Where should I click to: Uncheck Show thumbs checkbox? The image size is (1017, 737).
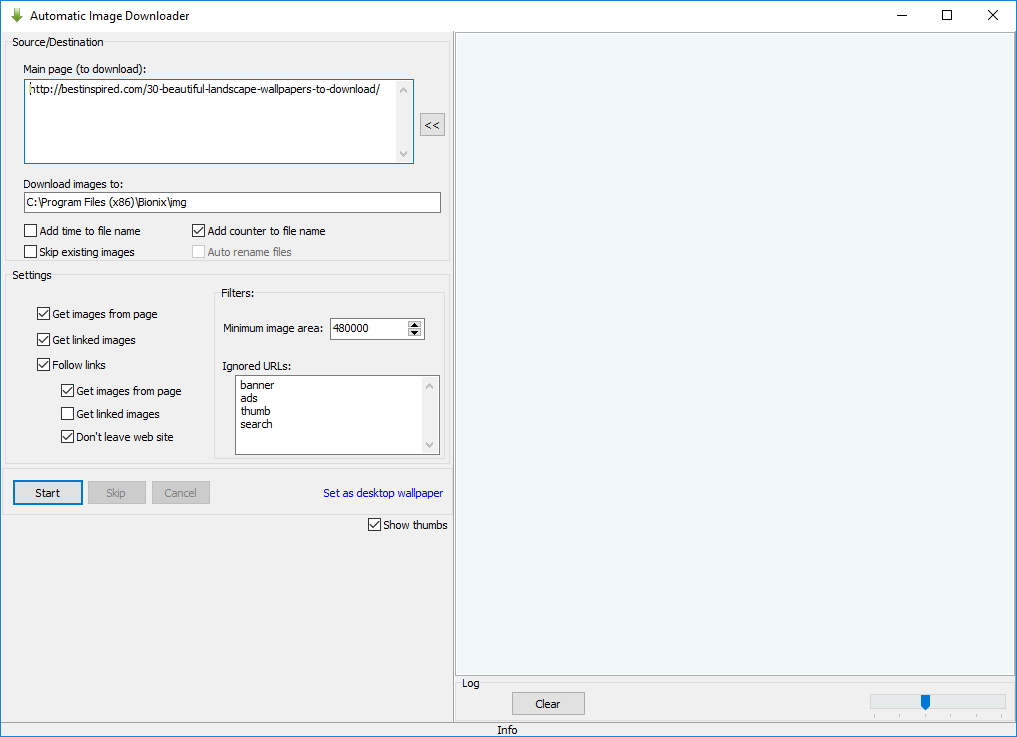(x=375, y=525)
